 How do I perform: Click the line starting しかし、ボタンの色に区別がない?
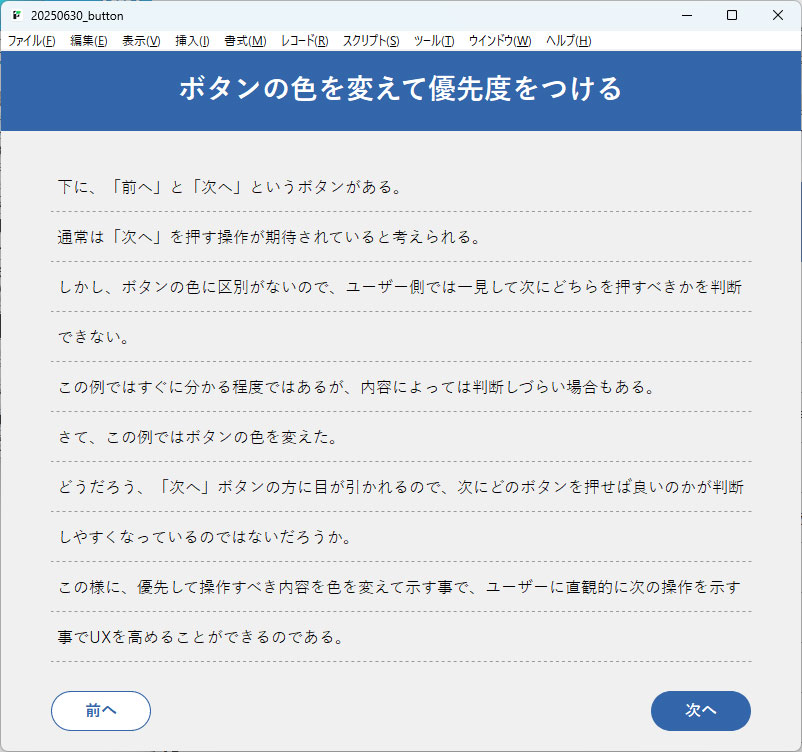(x=400, y=287)
